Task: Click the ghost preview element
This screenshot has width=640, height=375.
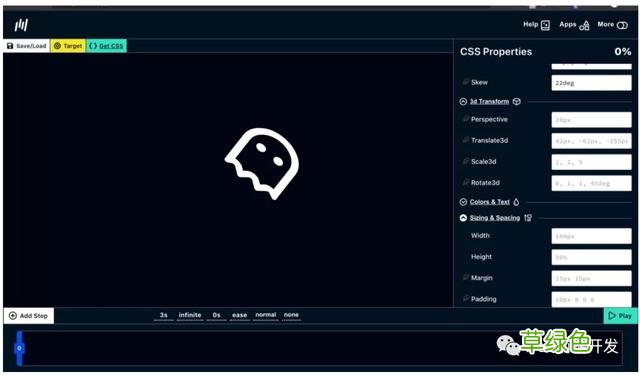Action: pos(262,163)
